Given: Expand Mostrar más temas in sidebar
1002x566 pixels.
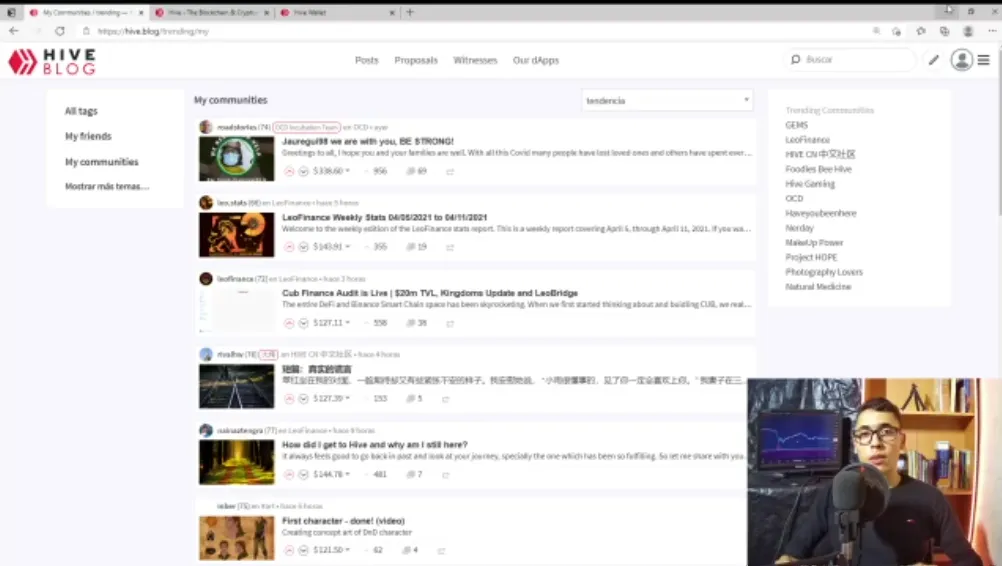Looking at the screenshot, I should click(x=107, y=187).
